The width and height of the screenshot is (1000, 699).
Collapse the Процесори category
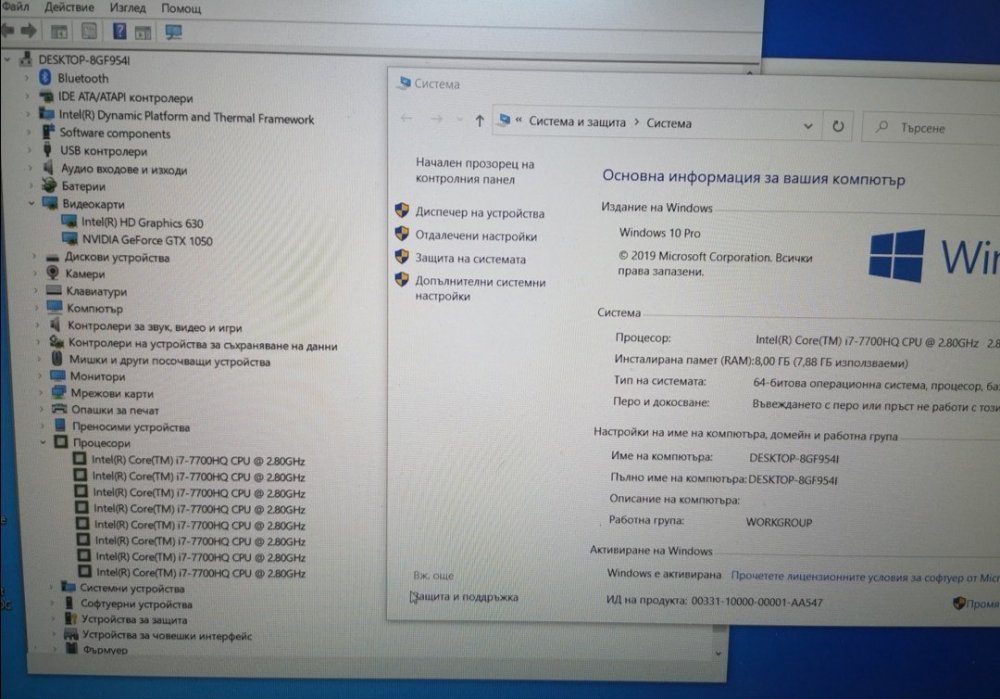pos(43,442)
